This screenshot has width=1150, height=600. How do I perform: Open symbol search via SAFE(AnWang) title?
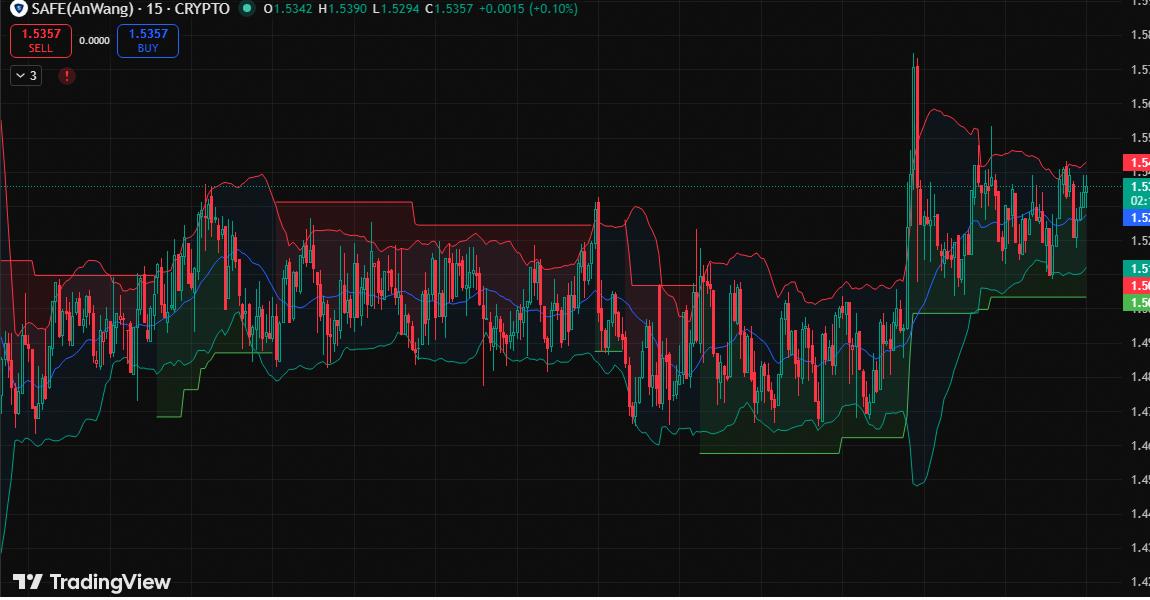coord(83,9)
